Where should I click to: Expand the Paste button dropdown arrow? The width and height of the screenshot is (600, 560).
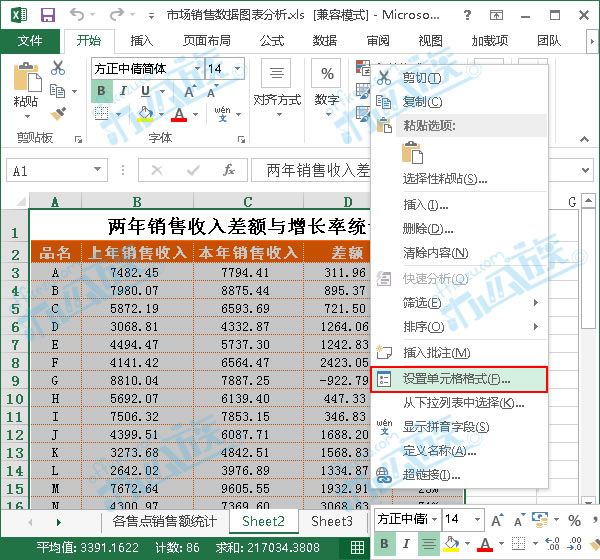tap(27, 116)
